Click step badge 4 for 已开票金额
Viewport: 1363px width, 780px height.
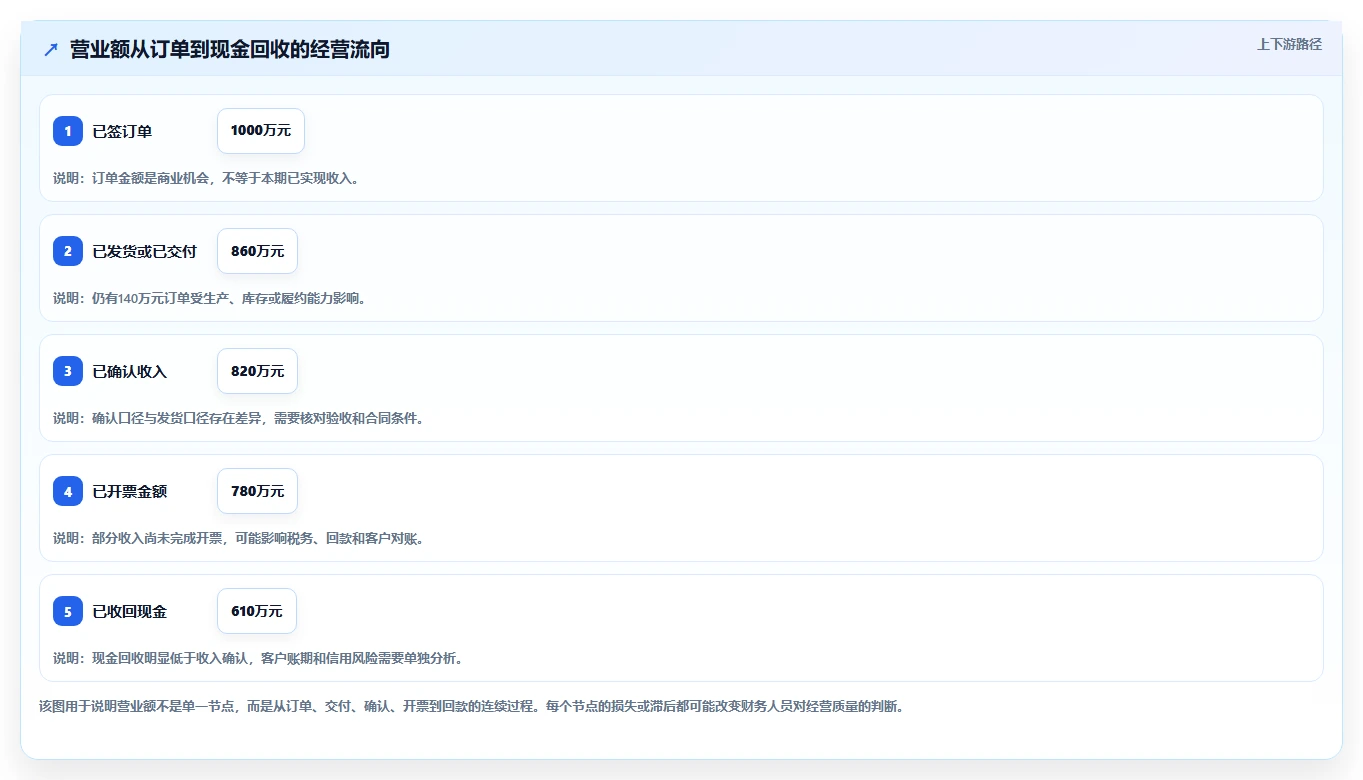click(x=68, y=491)
